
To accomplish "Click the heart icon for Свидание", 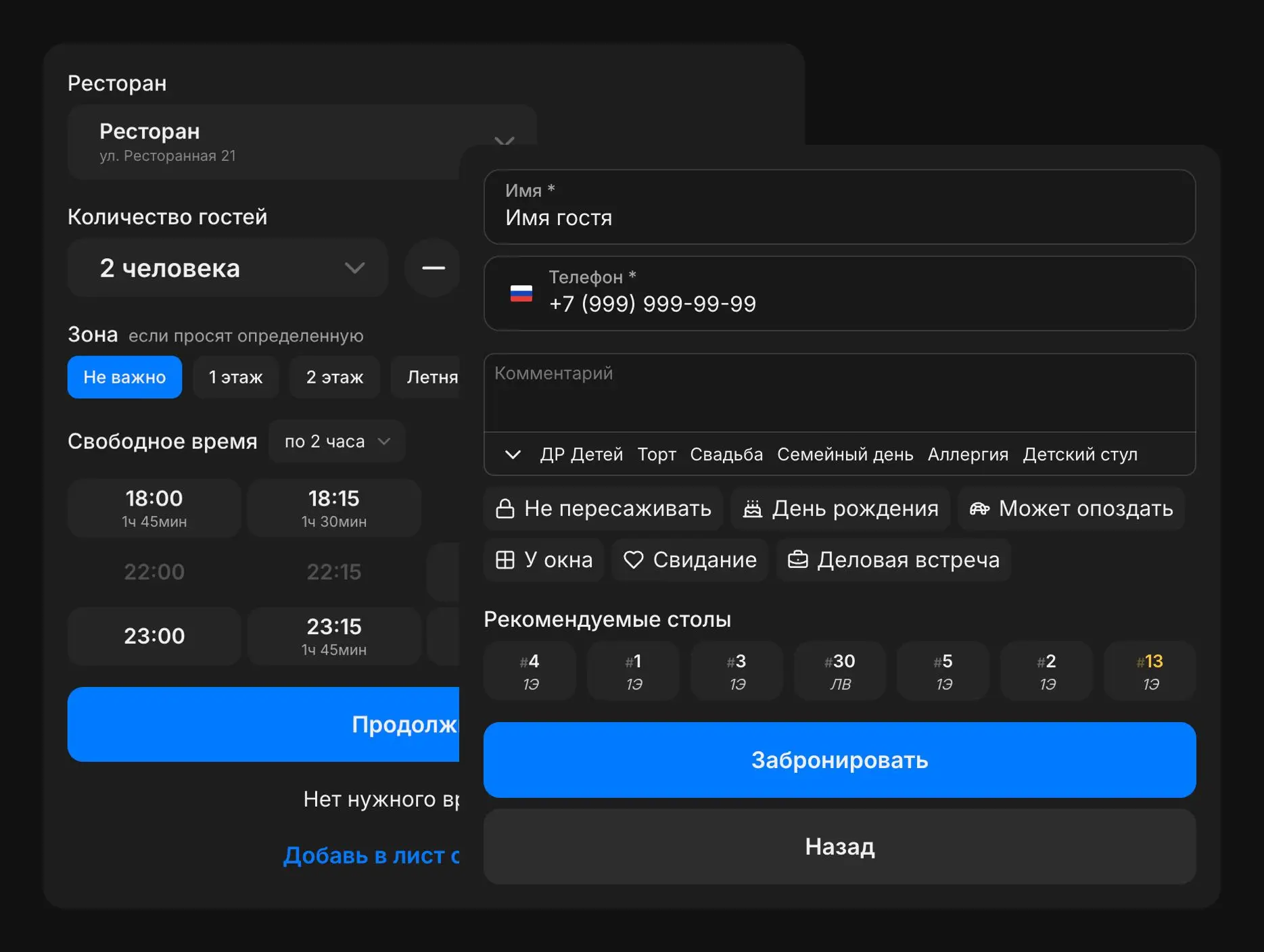I will (633, 560).
